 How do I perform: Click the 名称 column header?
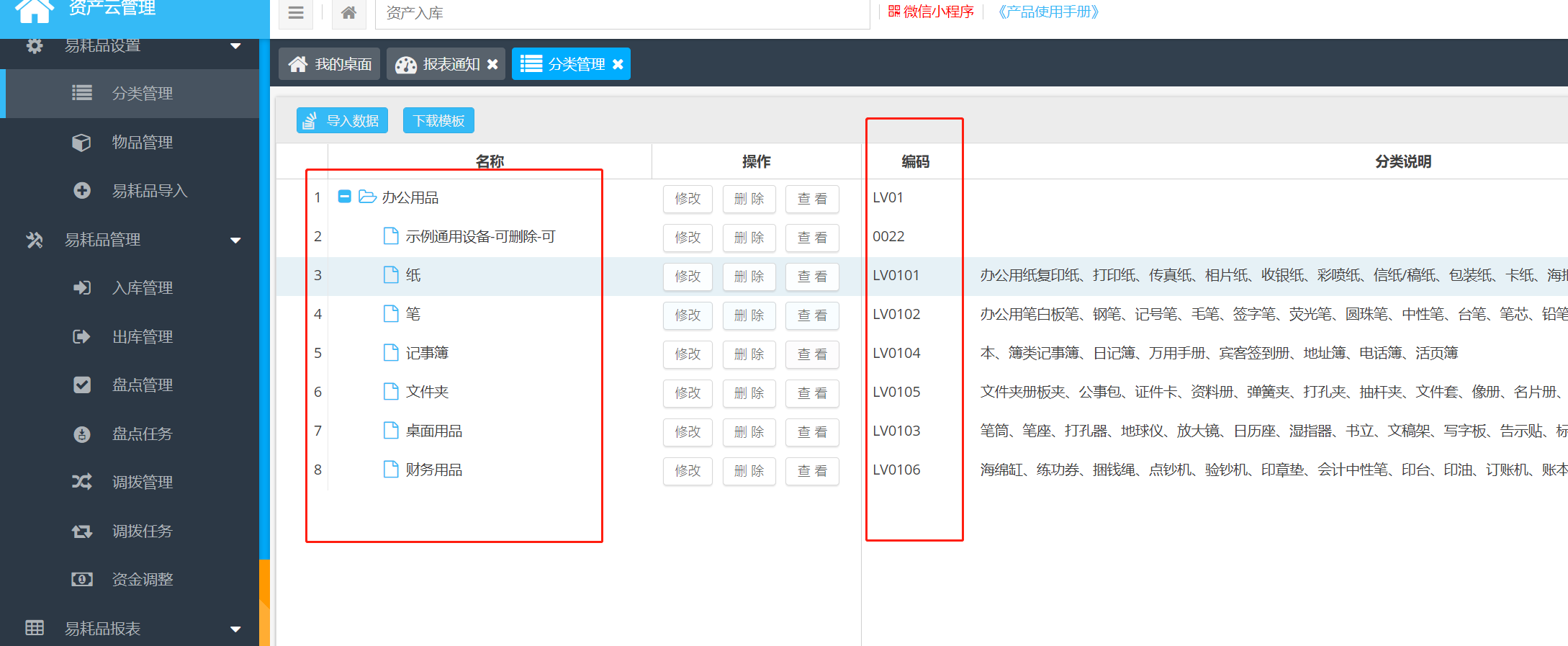point(490,162)
